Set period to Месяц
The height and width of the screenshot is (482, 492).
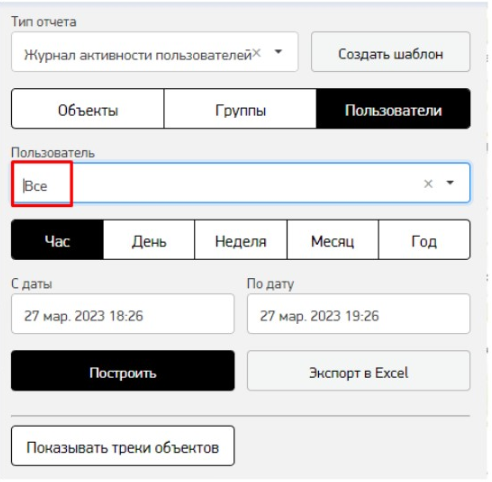[333, 240]
